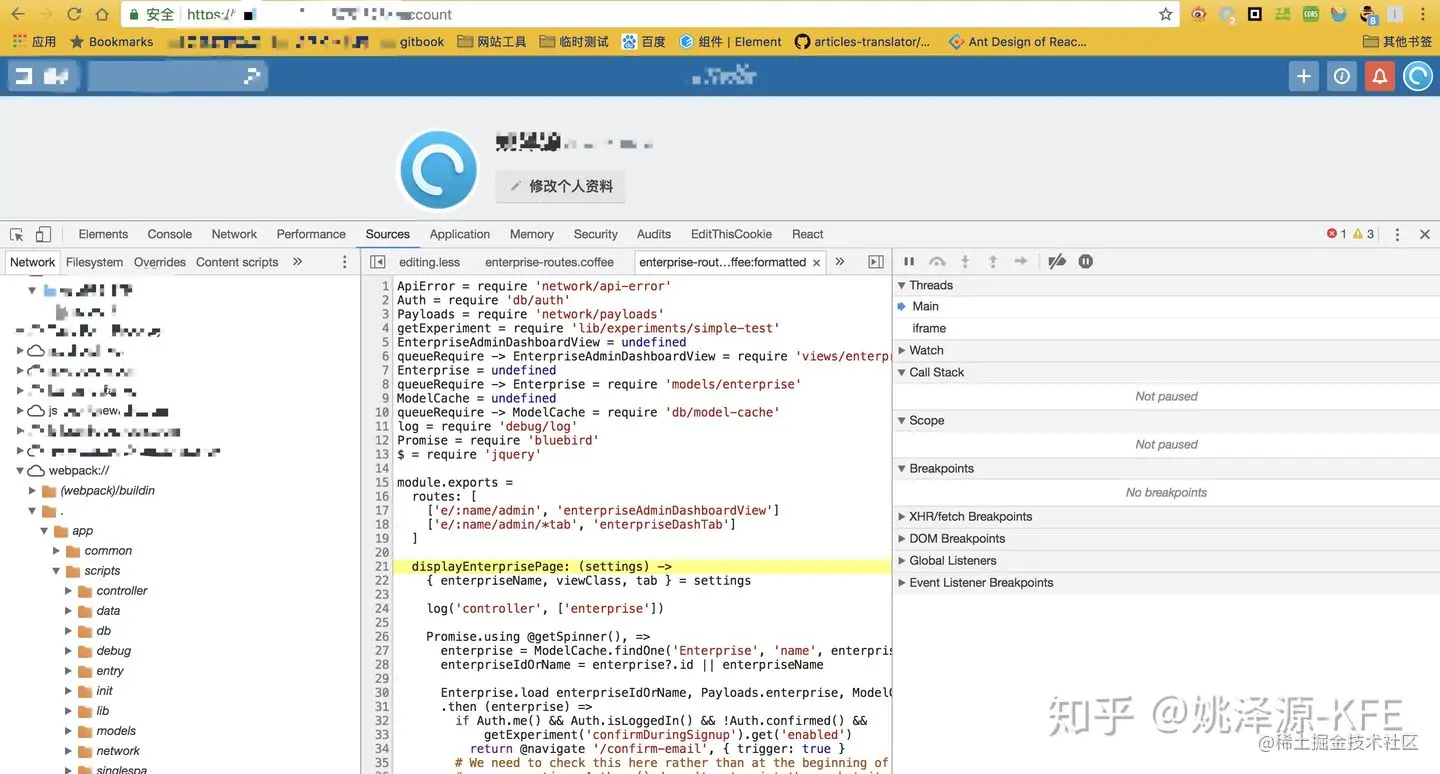The image size is (1440, 774).
Task: Switch to the Filesystem navigator tab
Action: click(x=94, y=262)
